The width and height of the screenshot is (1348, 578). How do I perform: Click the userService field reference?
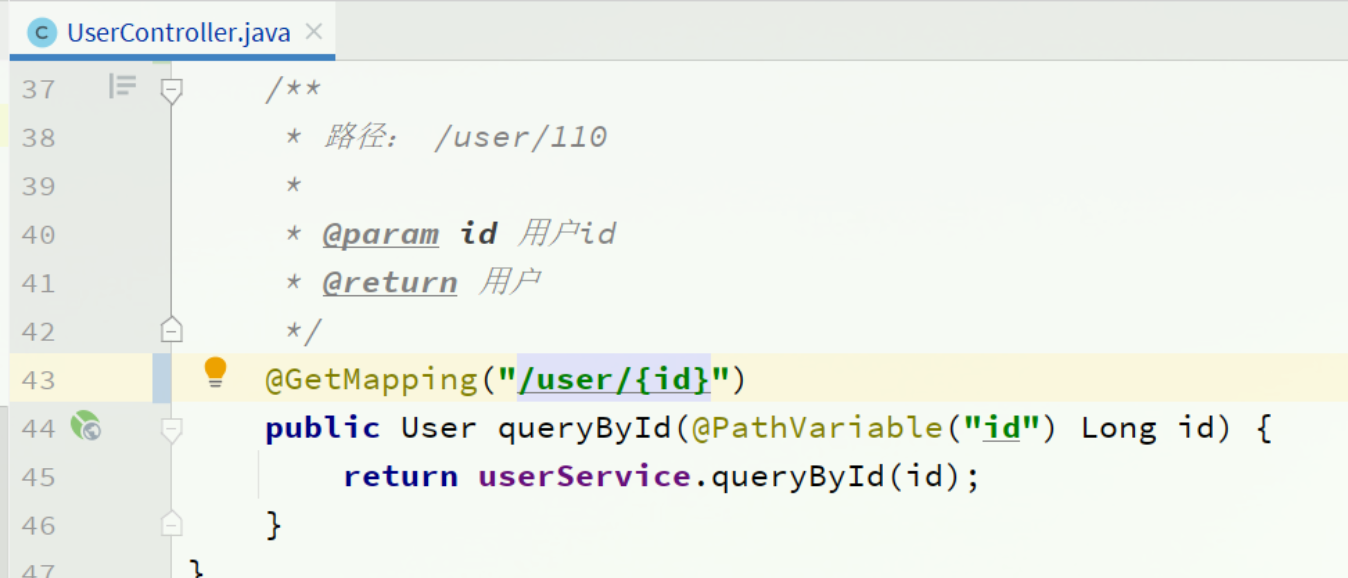click(584, 477)
